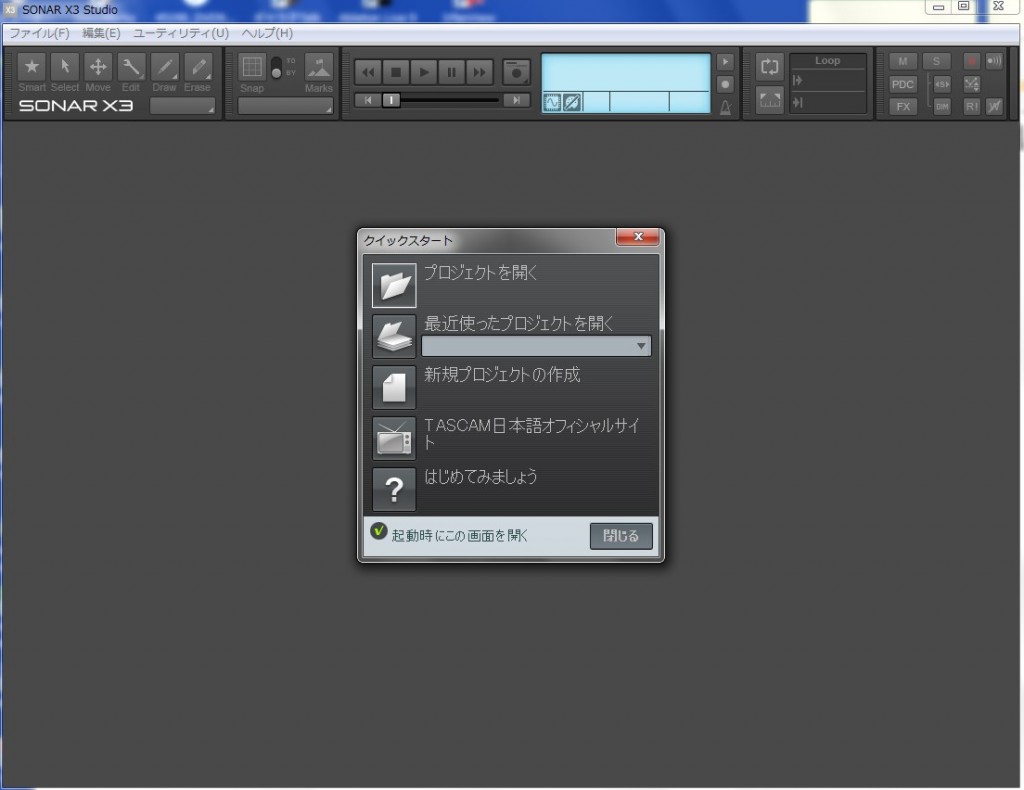The image size is (1024, 790).
Task: Arm the transport Record button
Action: coord(516,72)
